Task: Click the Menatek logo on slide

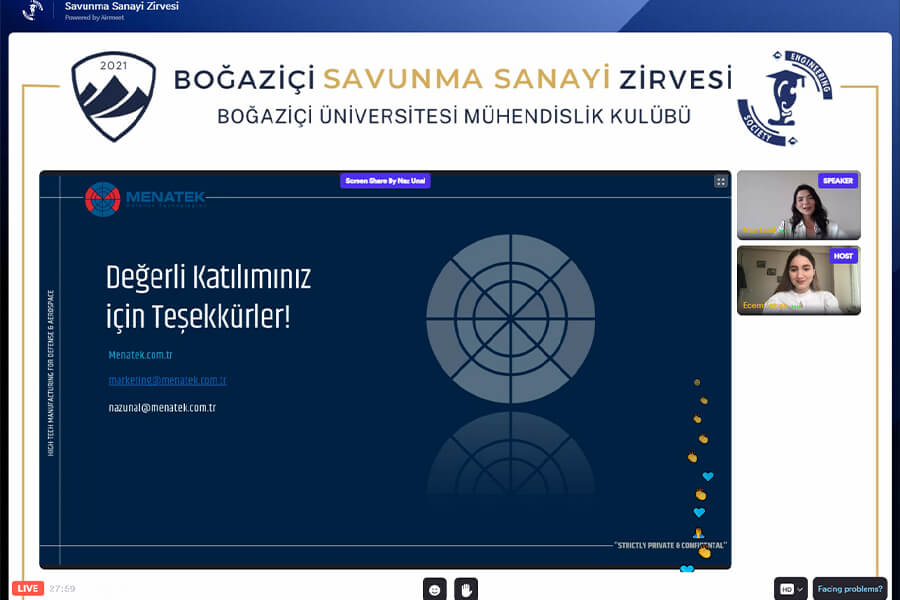Action: pyautogui.click(x=145, y=198)
